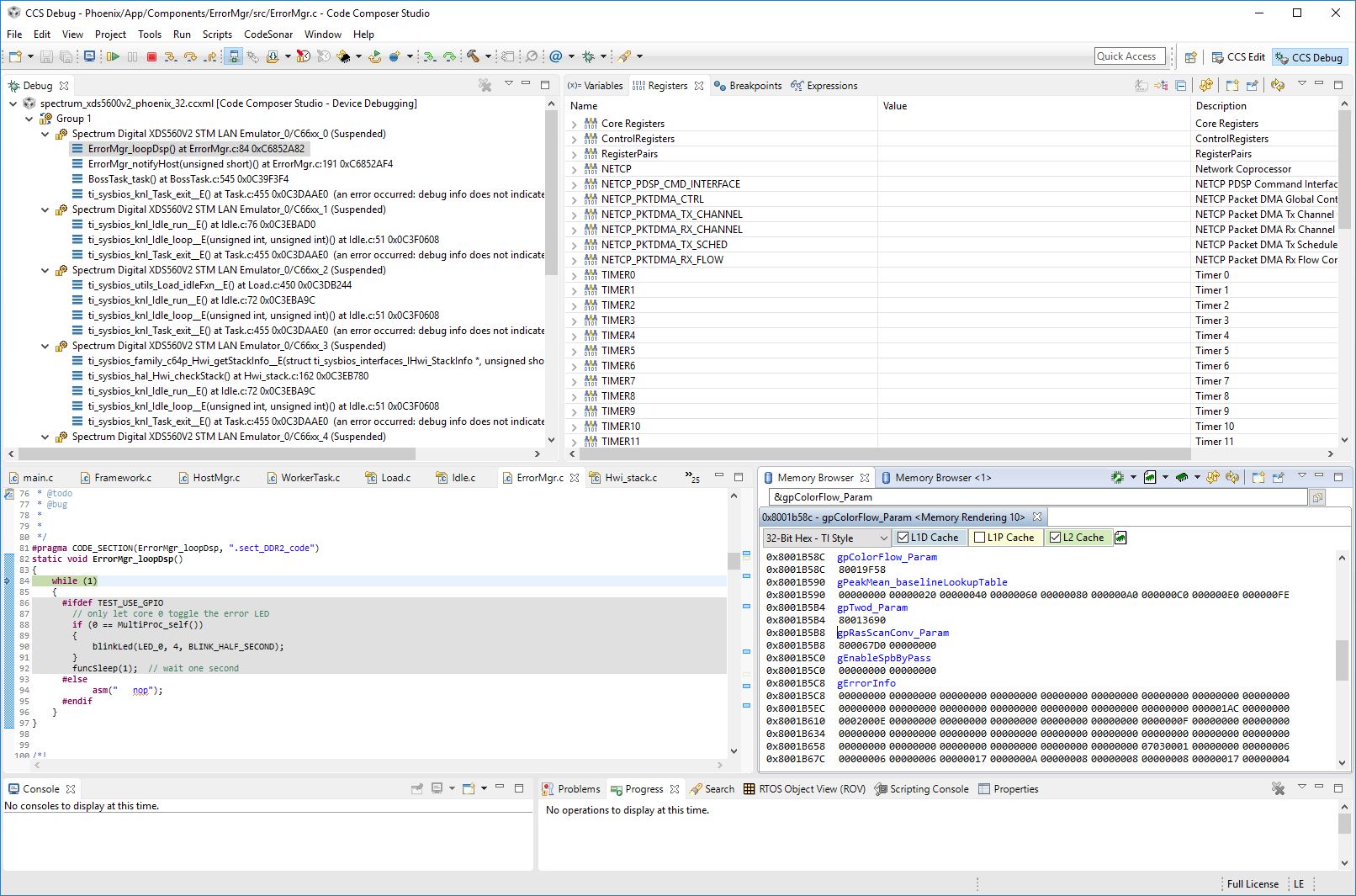
Task: Click the Open Perspective toolbar icon
Action: click(x=1190, y=57)
